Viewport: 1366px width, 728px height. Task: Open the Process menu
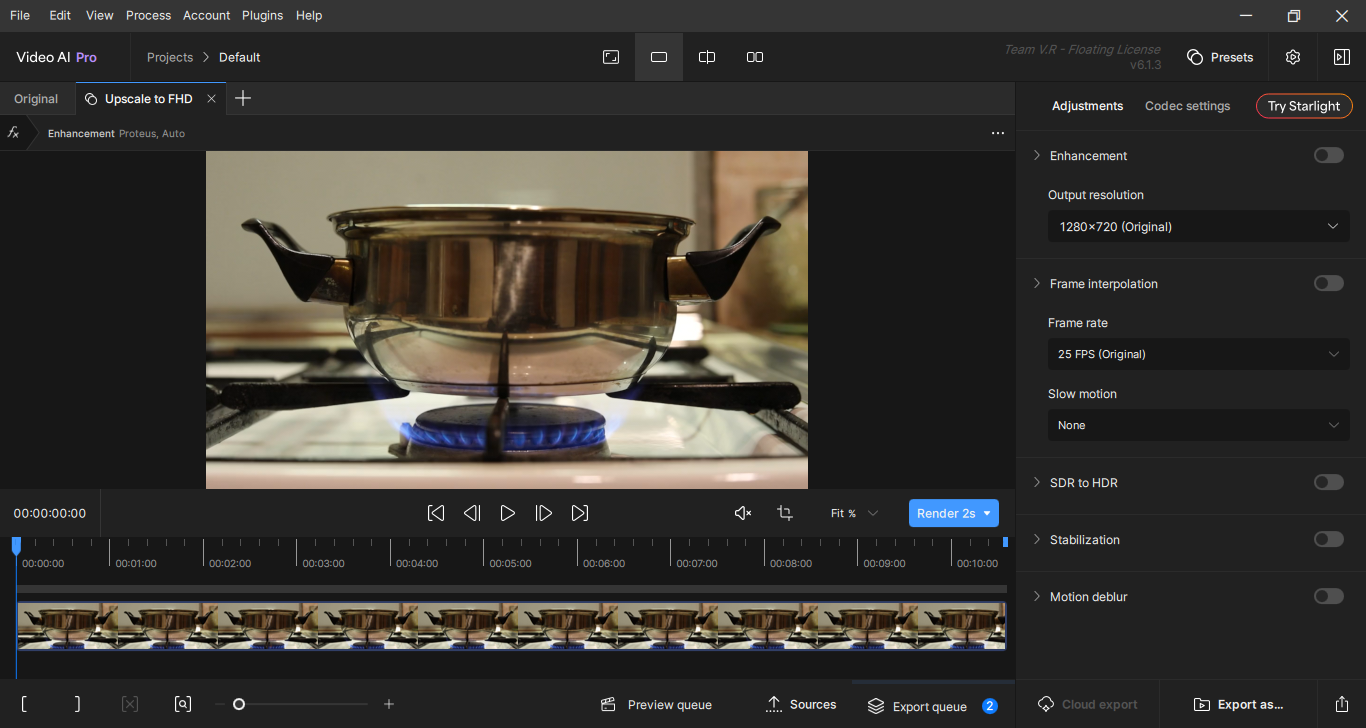[x=148, y=15]
